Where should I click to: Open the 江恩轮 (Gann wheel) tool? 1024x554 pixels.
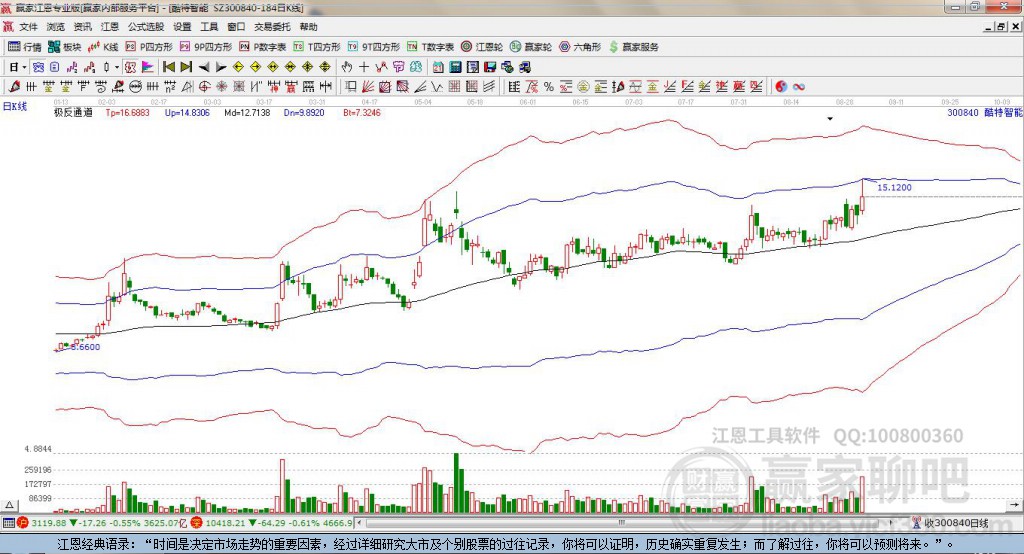[483, 47]
